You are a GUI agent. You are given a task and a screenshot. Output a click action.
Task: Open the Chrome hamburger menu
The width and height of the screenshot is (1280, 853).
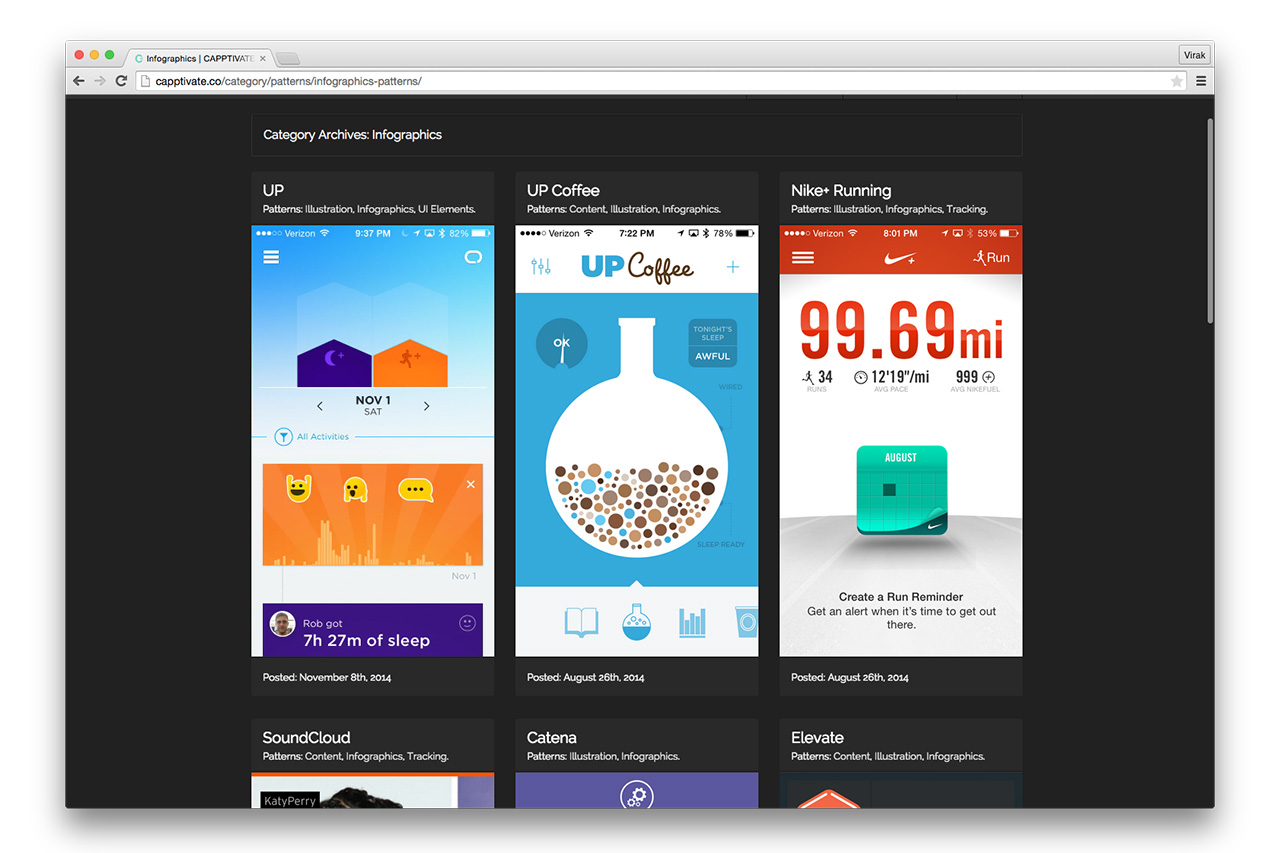coord(1201,81)
